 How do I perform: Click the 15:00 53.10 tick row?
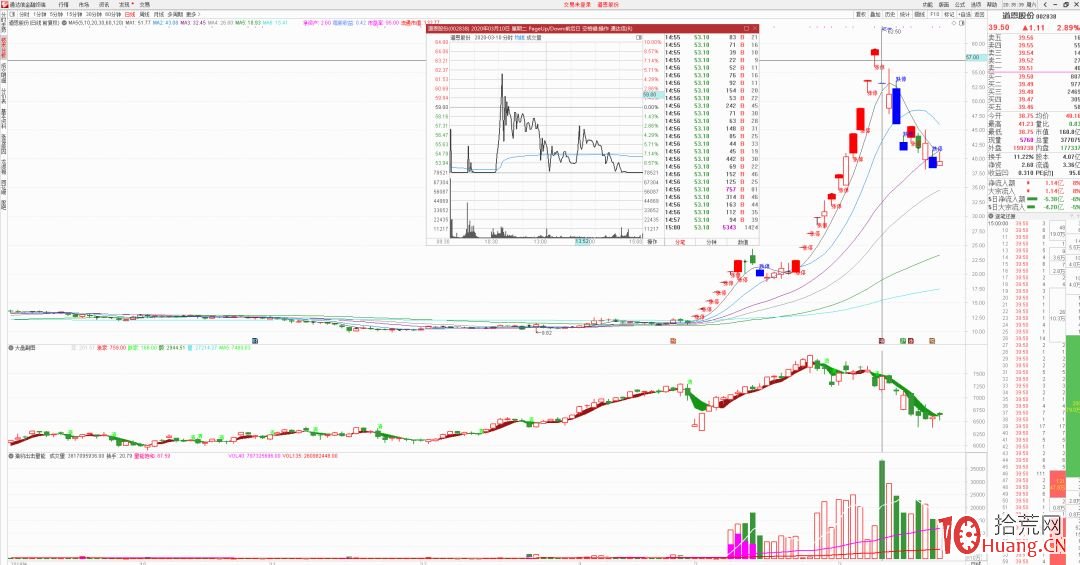click(712, 227)
